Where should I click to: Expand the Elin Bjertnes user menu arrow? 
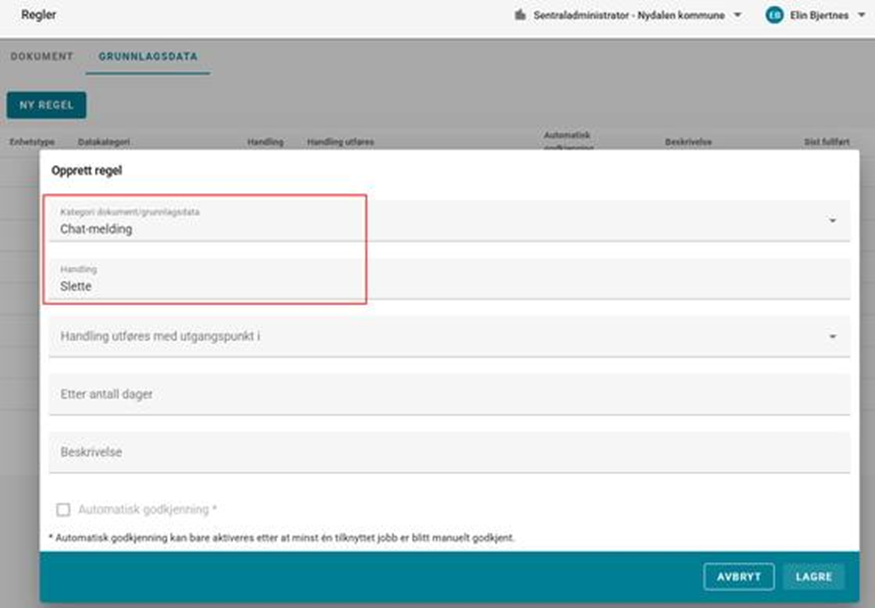[x=861, y=16]
